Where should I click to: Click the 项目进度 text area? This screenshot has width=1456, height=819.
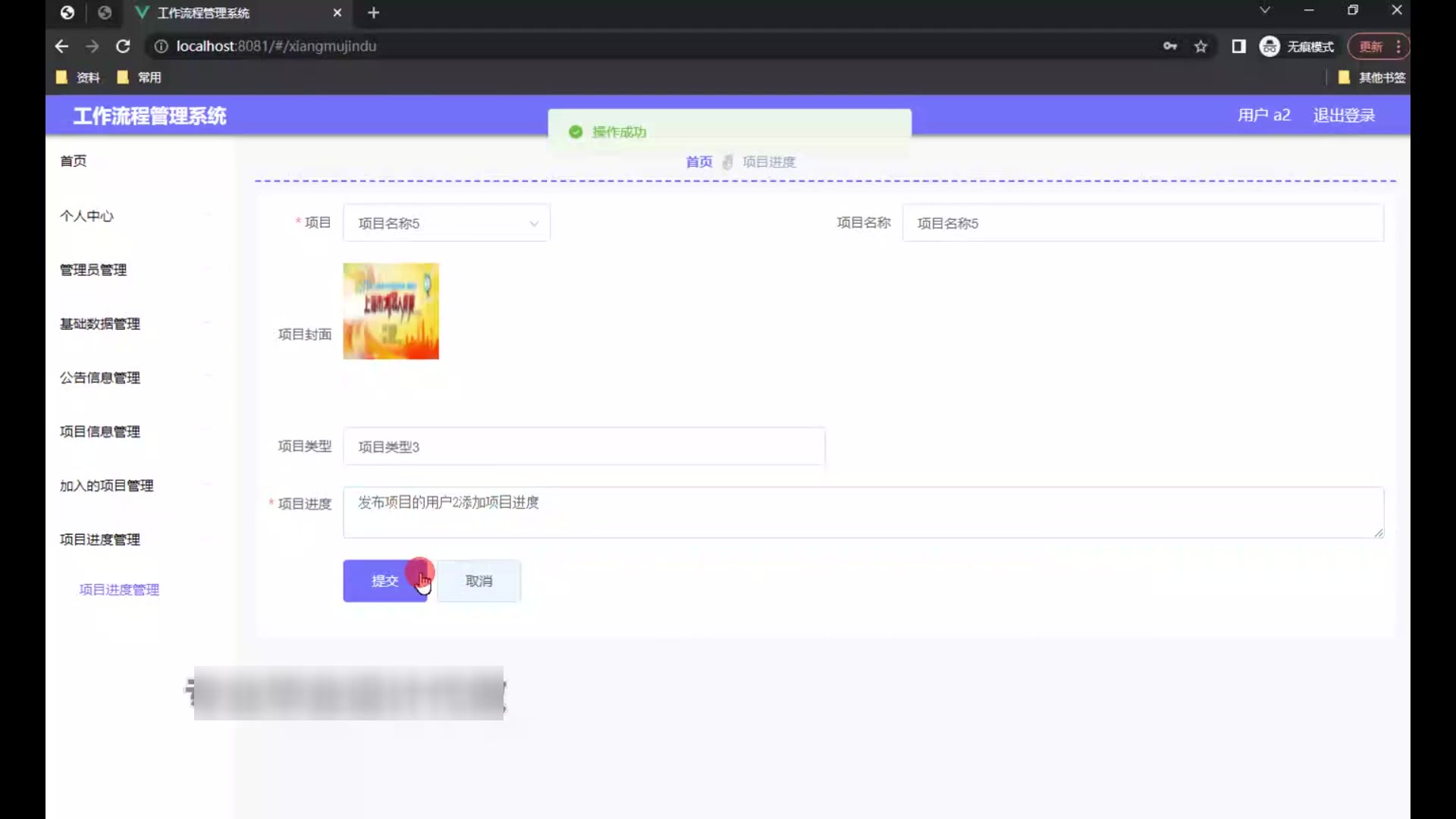[x=863, y=513]
